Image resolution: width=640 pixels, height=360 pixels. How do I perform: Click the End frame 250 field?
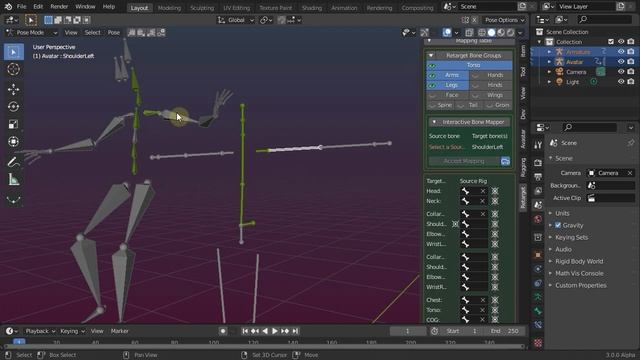click(x=504, y=331)
